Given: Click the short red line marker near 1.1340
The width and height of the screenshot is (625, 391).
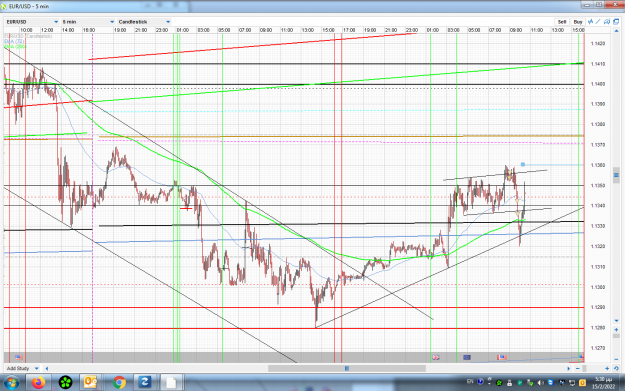Looking at the screenshot, I should (186, 208).
